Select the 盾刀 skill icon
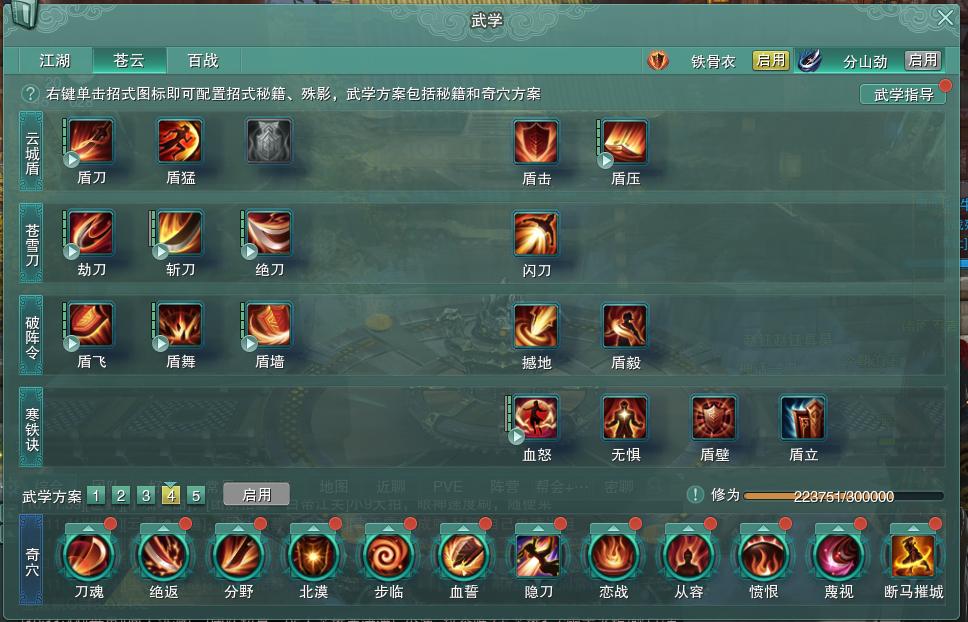This screenshot has height=622, width=968. pyautogui.click(x=91, y=141)
